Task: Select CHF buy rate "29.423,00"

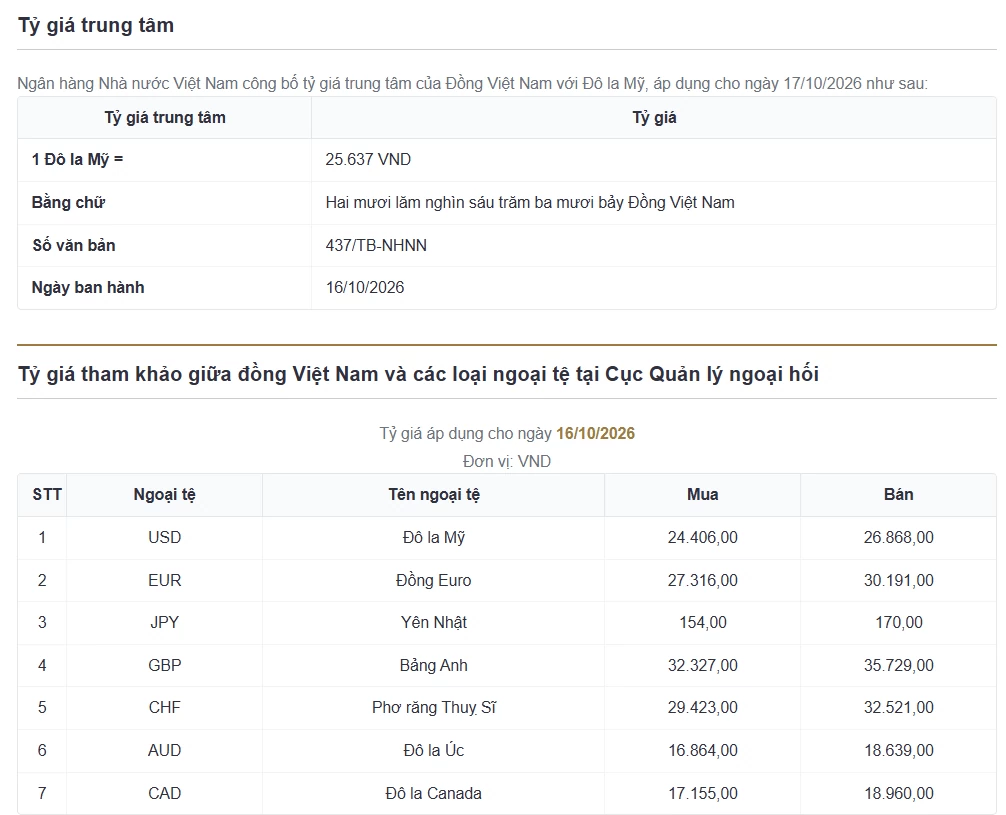Action: 703,708
